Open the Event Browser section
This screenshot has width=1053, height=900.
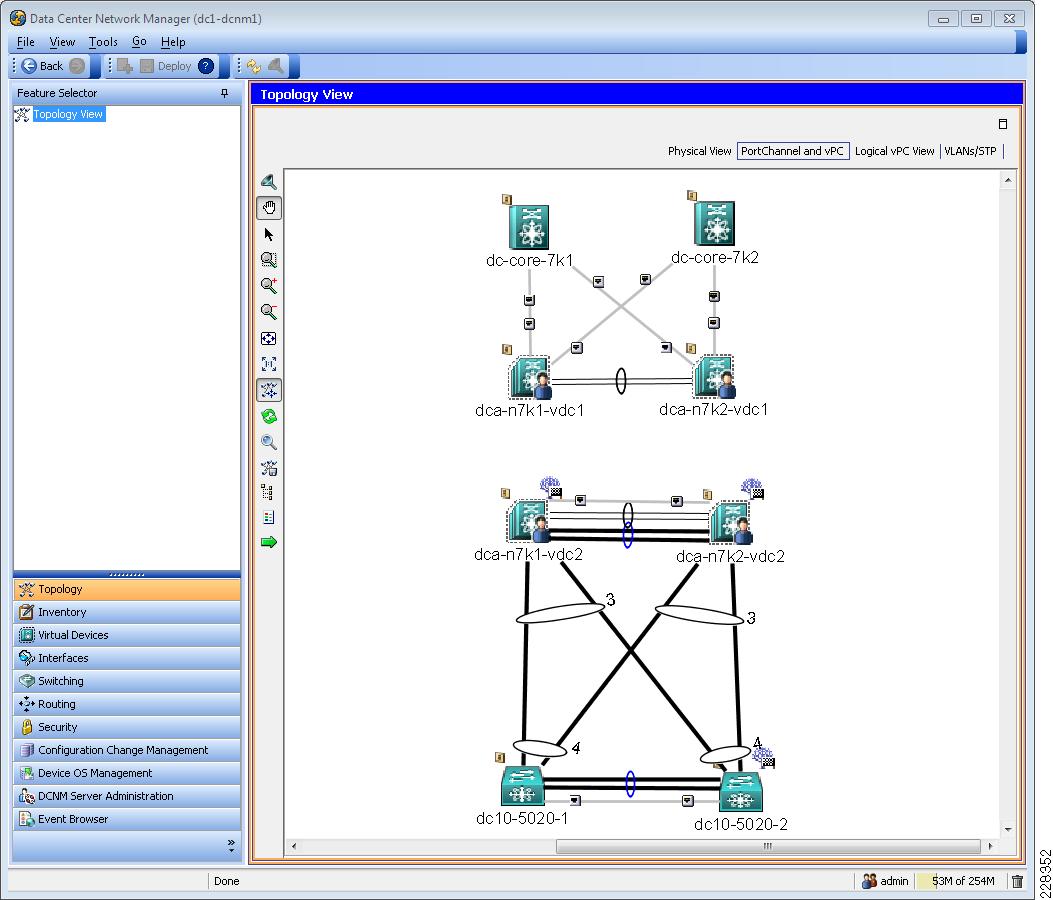coord(126,819)
